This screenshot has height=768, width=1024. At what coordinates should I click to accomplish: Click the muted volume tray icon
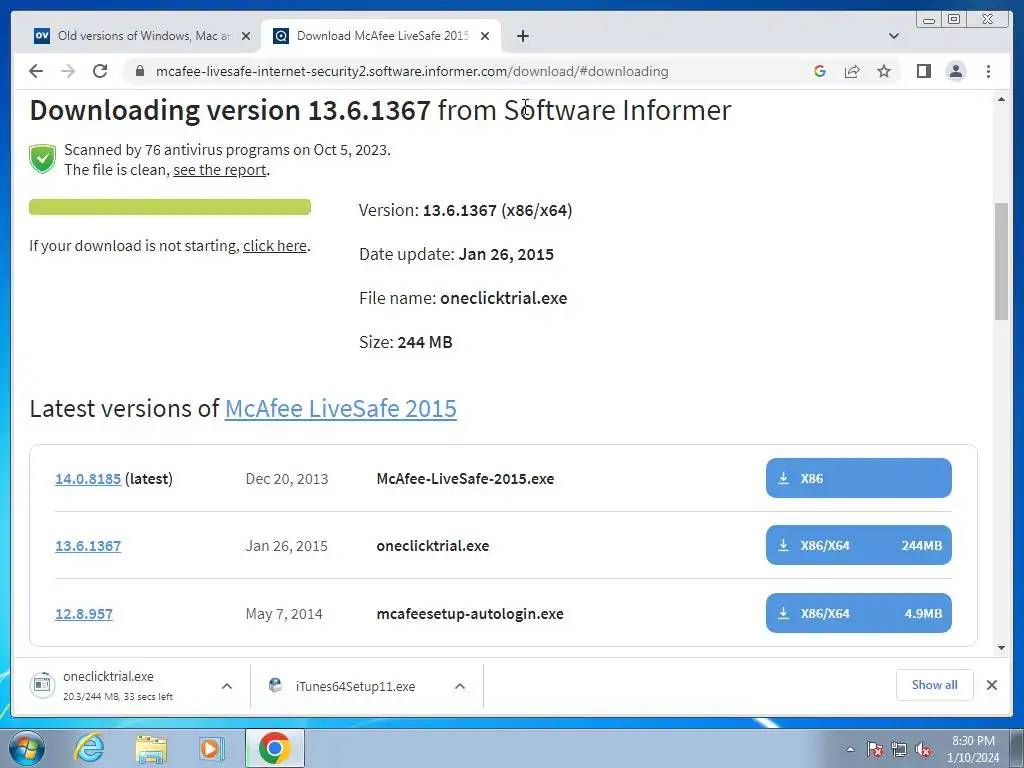[923, 749]
